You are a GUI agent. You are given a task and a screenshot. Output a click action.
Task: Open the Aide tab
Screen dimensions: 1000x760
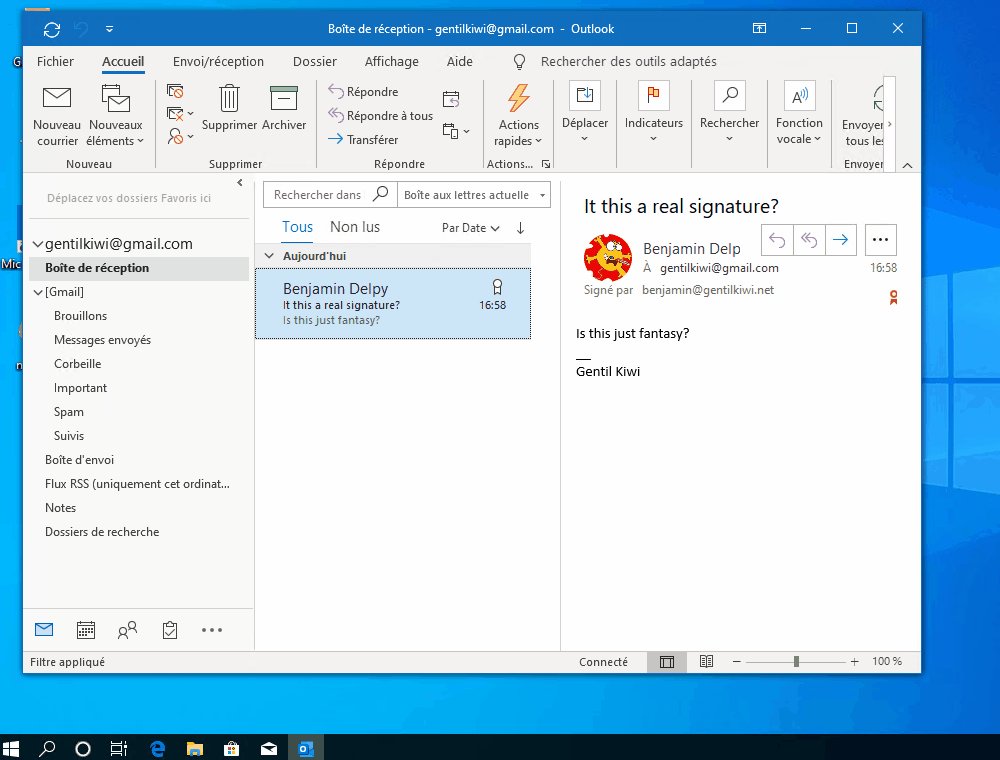(459, 61)
